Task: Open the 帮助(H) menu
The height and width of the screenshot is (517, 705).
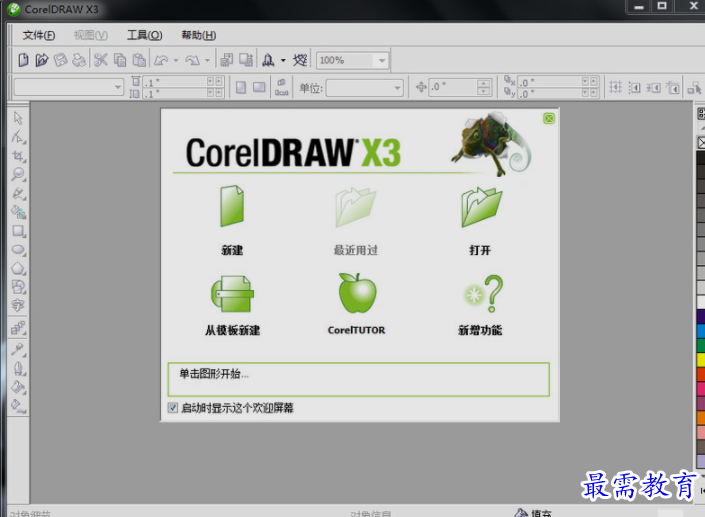Action: [x=199, y=35]
